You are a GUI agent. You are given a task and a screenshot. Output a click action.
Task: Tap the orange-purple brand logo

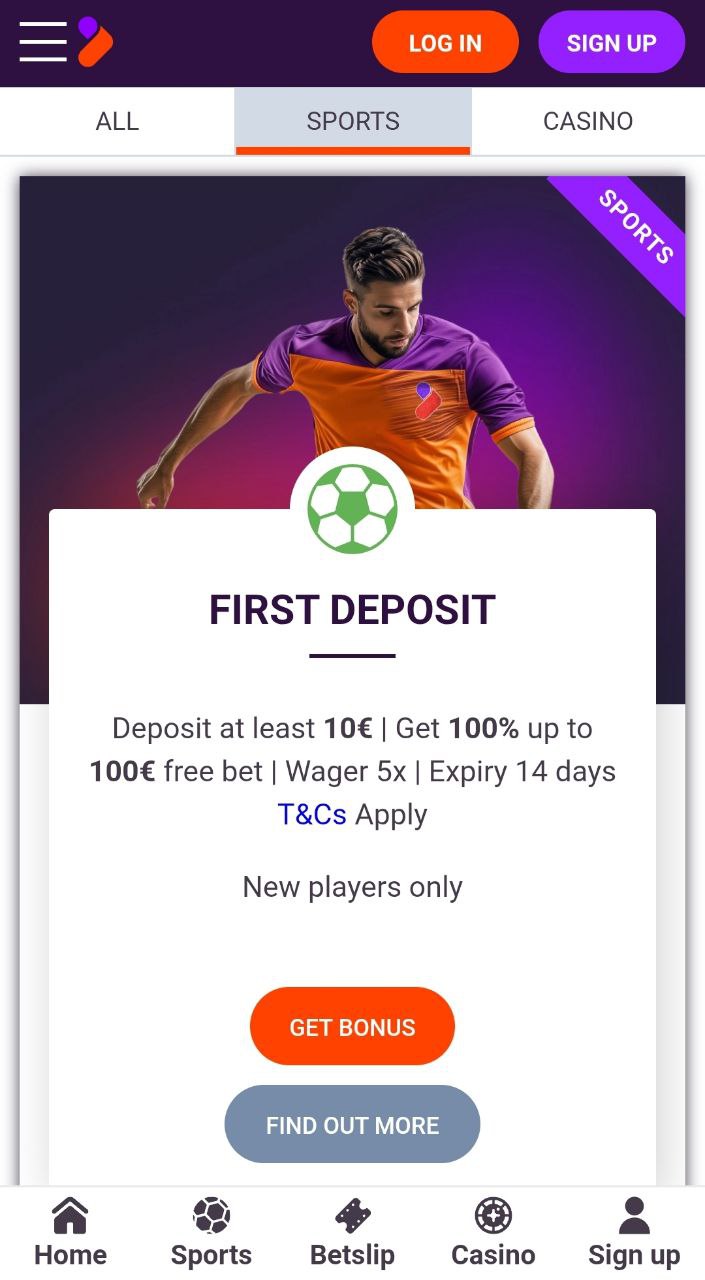95,42
